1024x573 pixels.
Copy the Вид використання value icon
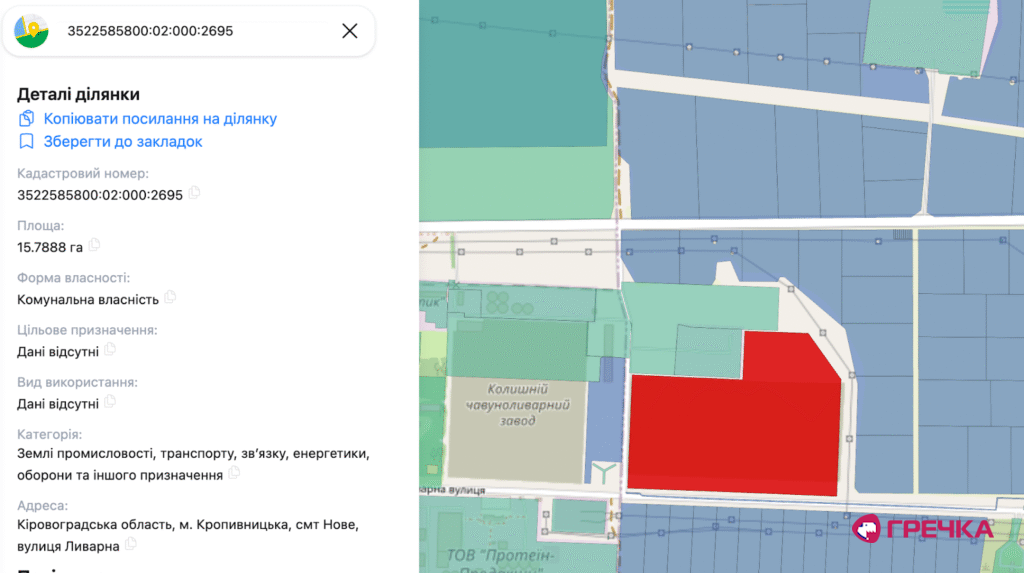[x=110, y=402]
